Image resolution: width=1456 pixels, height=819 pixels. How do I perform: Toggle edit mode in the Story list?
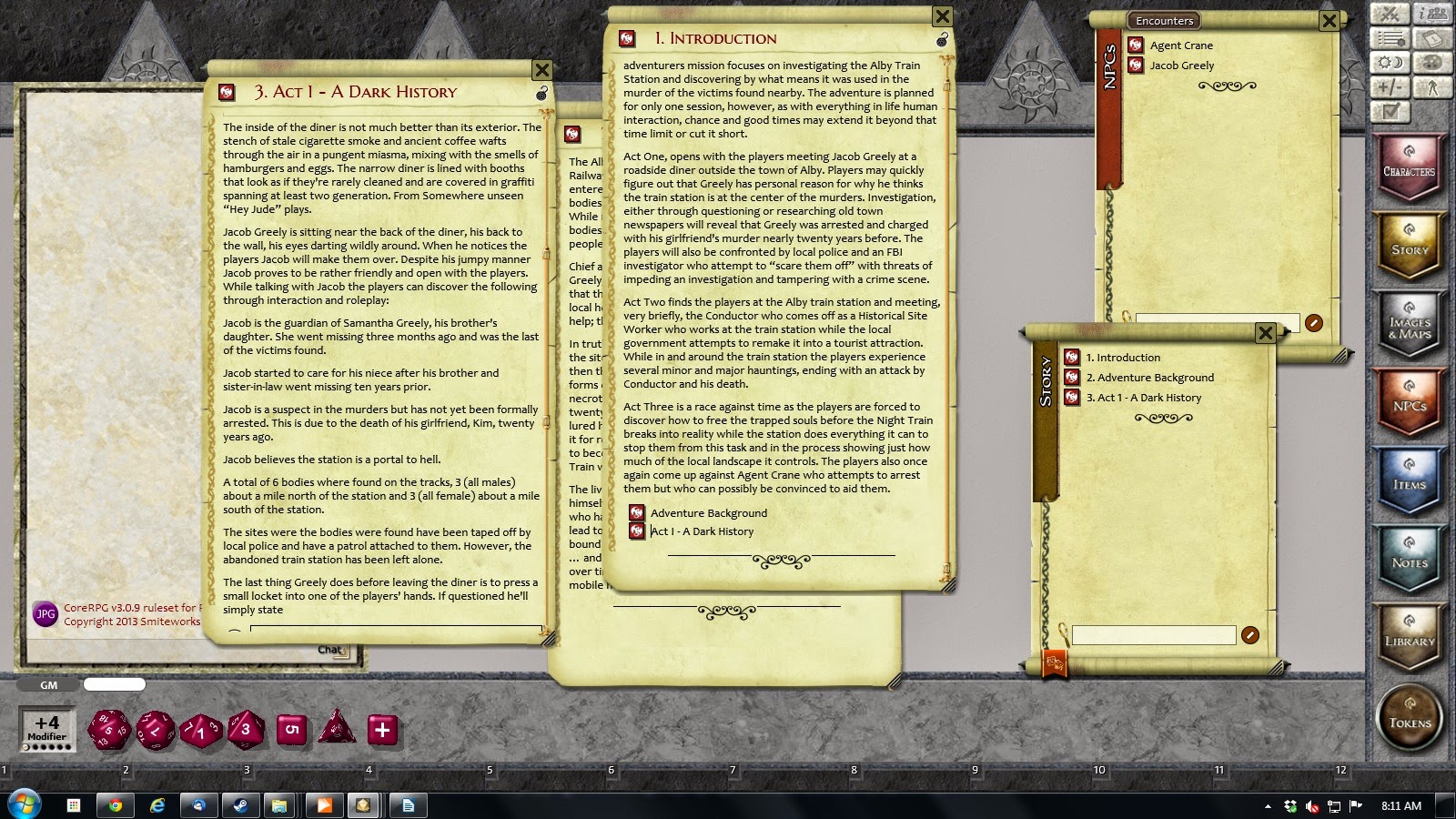(x=1250, y=635)
